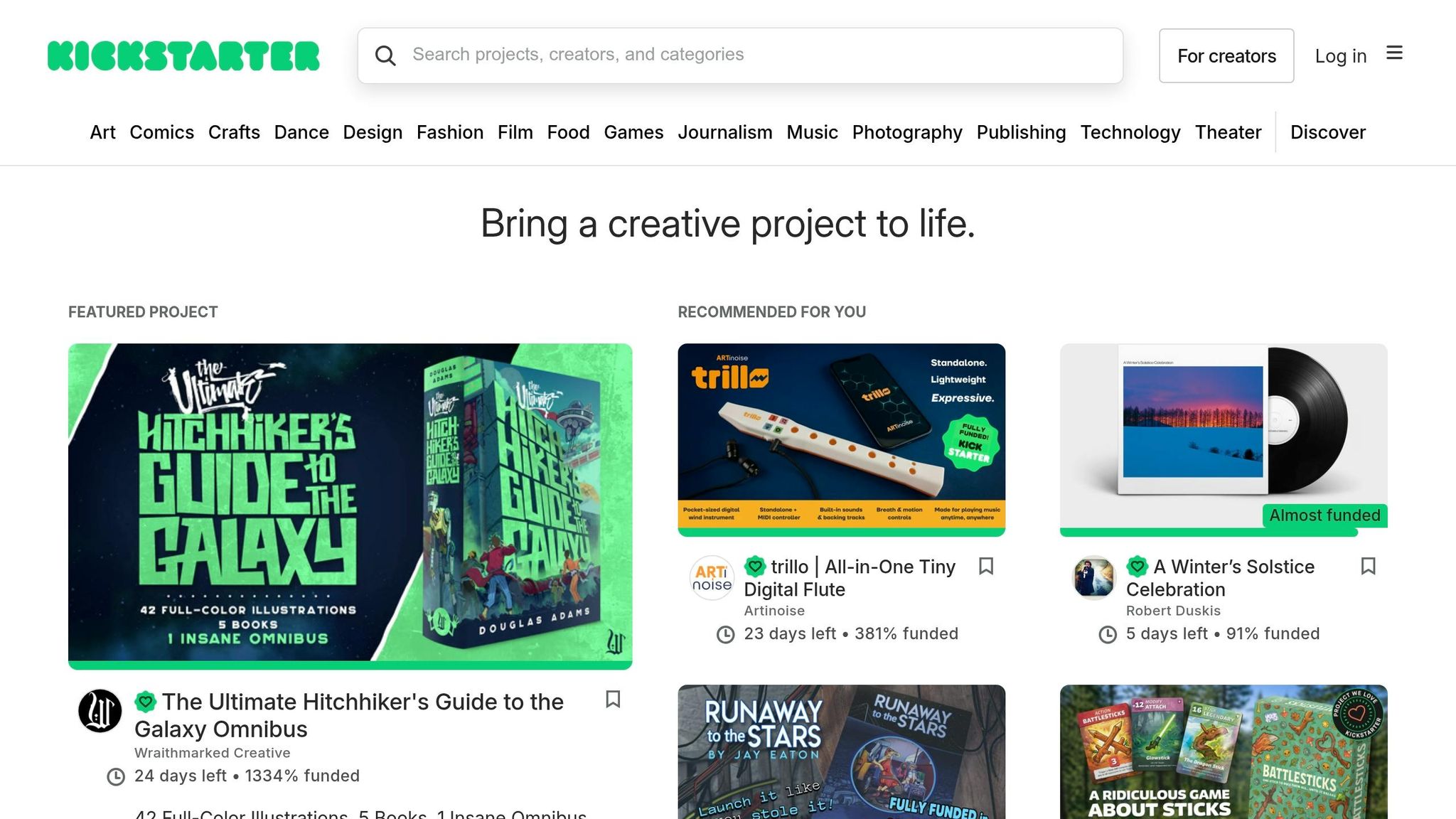Click the 91% funded text
Image resolution: width=1456 pixels, height=819 pixels.
tap(1273, 633)
